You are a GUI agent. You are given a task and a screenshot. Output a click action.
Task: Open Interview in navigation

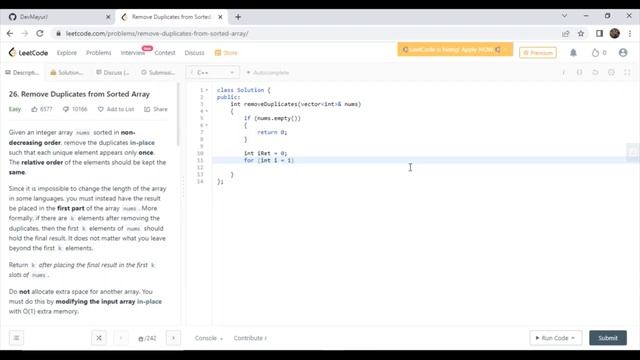pyautogui.click(x=132, y=53)
